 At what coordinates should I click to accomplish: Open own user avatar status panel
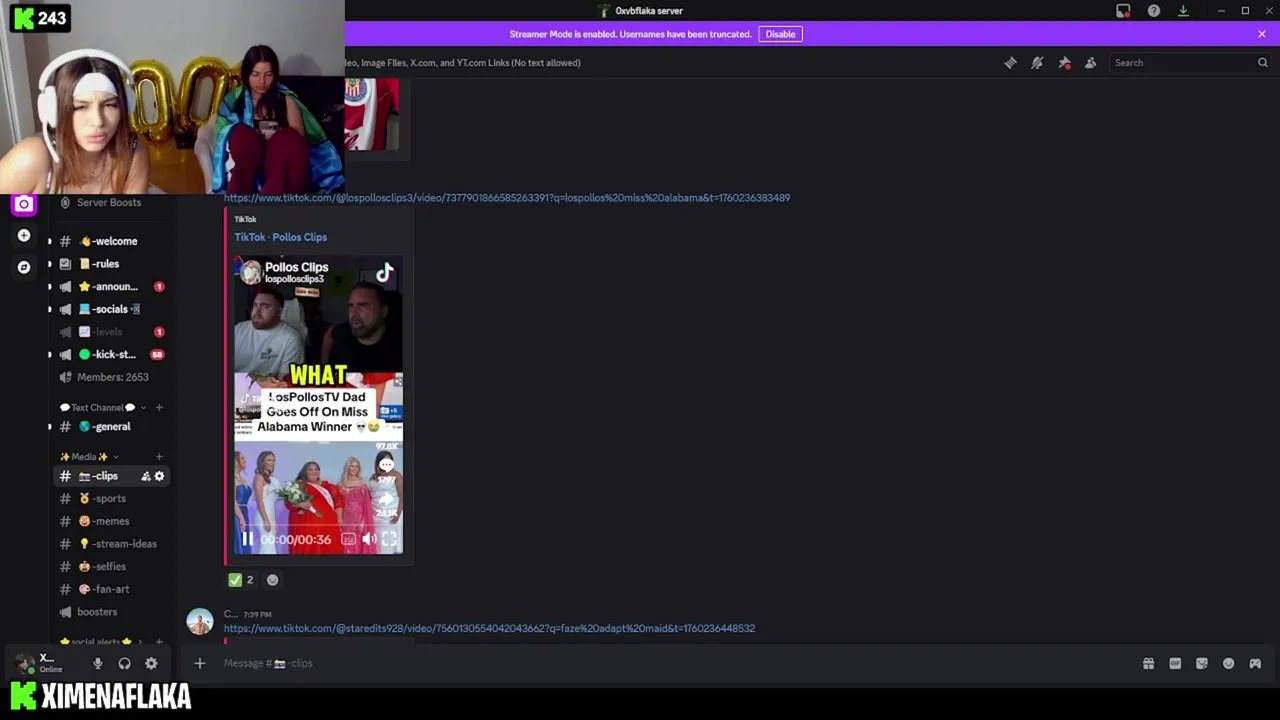pyautogui.click(x=24, y=663)
